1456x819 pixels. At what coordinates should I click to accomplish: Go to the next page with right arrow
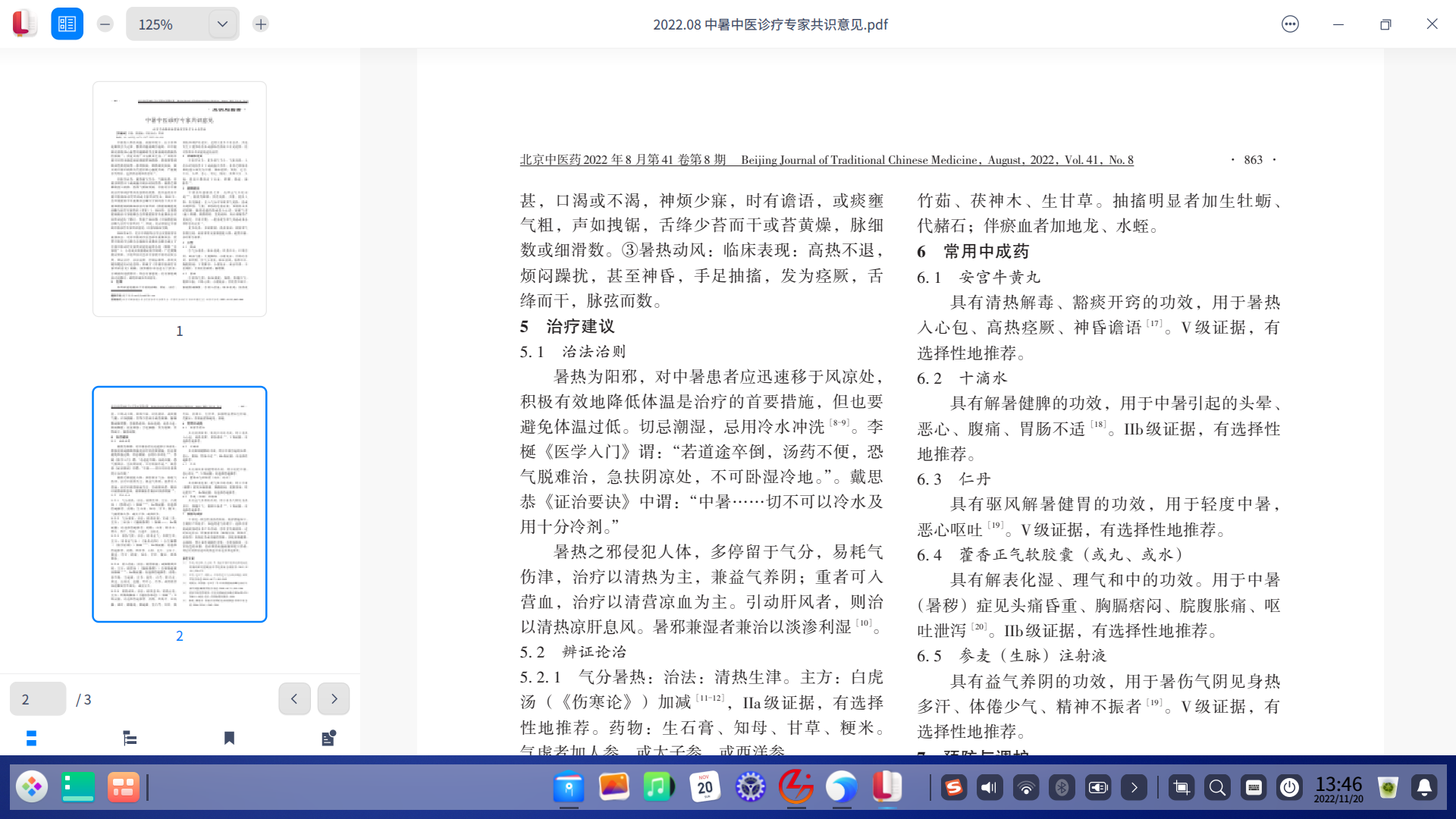(333, 698)
